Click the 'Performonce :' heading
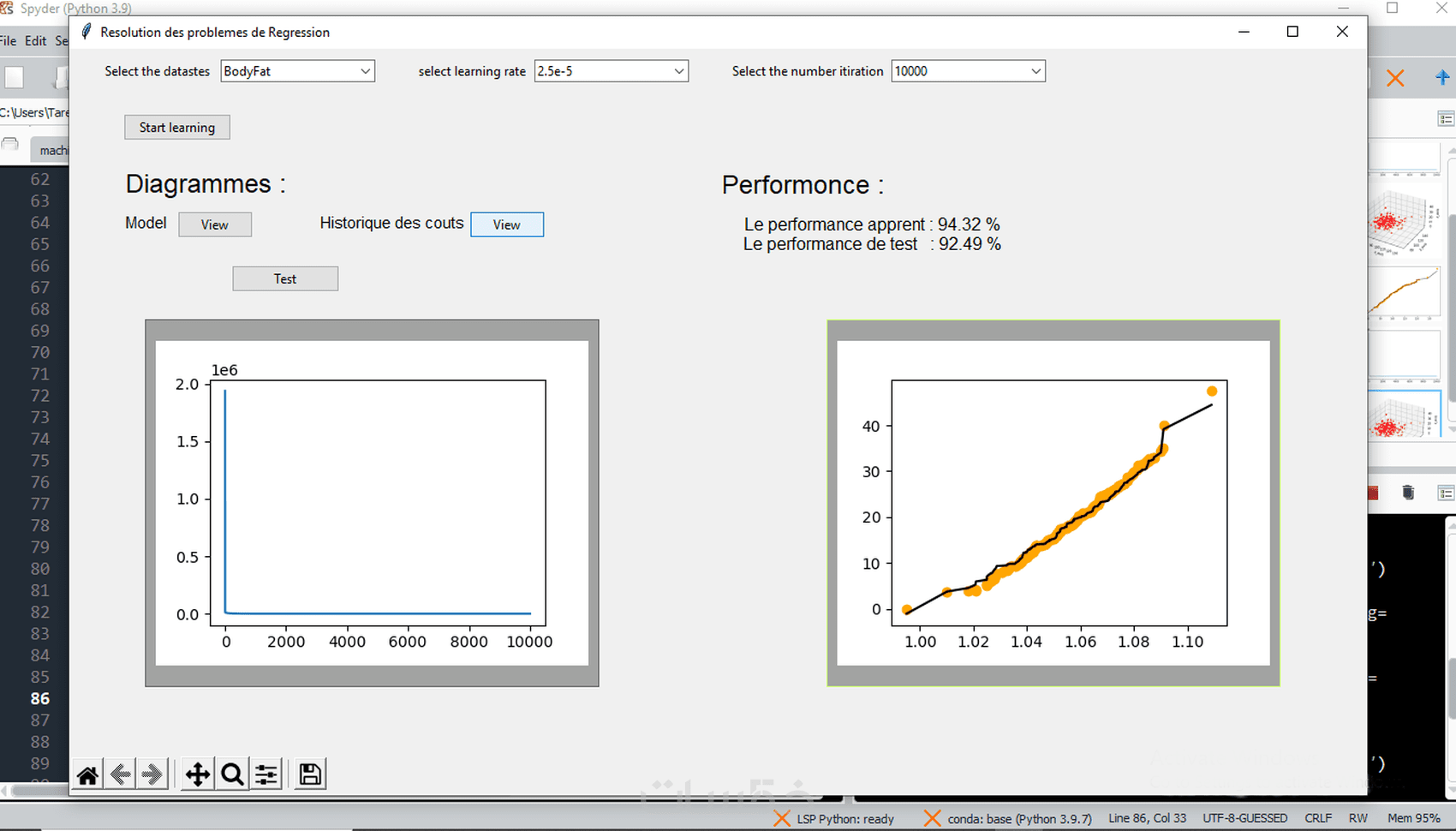Screen dimensions: 1456x831 point(803,185)
